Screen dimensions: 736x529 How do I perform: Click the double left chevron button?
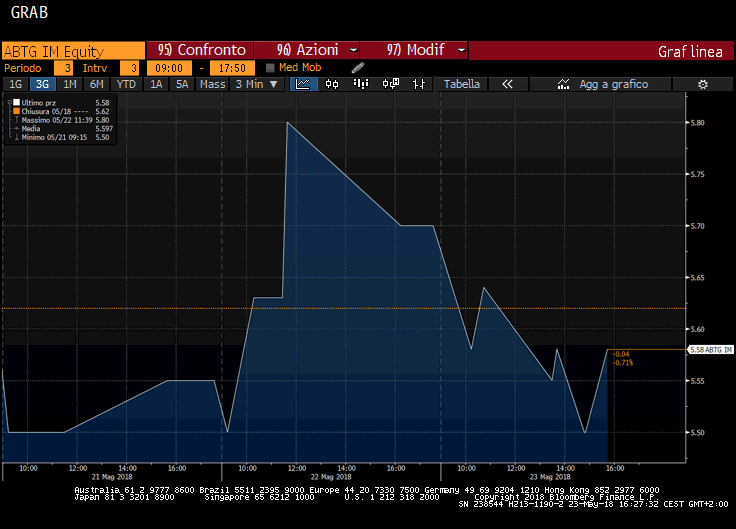[x=507, y=84]
